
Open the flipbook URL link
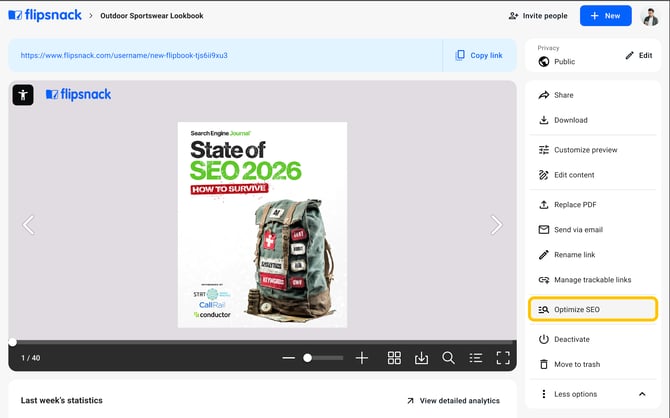pyautogui.click(x=124, y=55)
